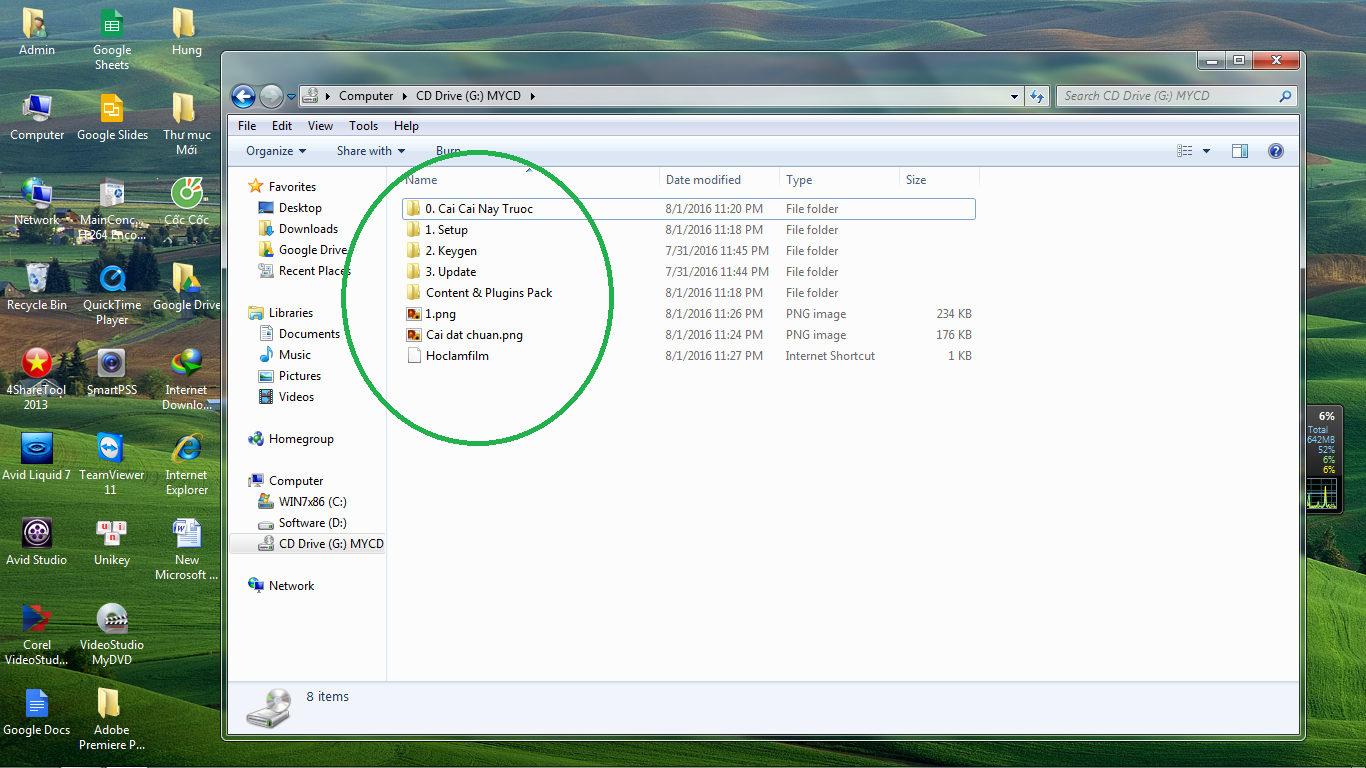Open the File menu

(x=247, y=126)
